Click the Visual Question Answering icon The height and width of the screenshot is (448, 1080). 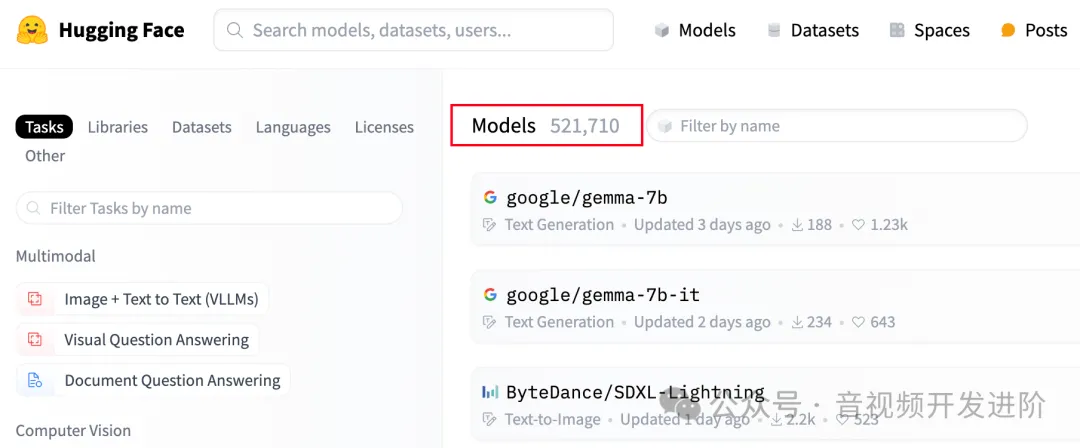click(x=35, y=340)
